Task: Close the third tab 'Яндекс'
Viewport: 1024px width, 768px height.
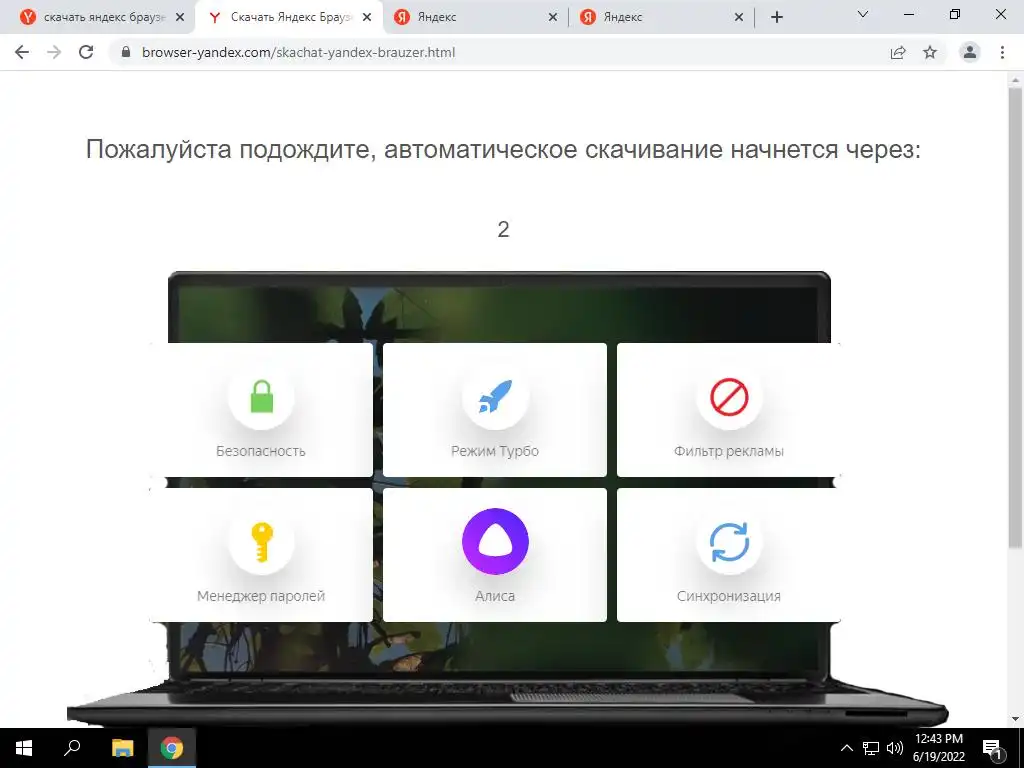Action: [x=553, y=18]
